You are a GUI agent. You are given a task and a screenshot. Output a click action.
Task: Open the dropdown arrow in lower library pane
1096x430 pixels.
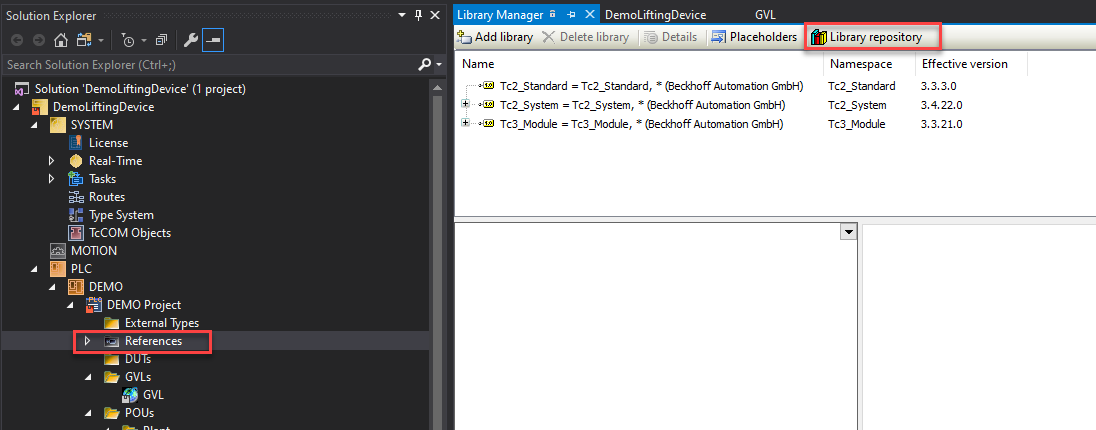coord(849,232)
